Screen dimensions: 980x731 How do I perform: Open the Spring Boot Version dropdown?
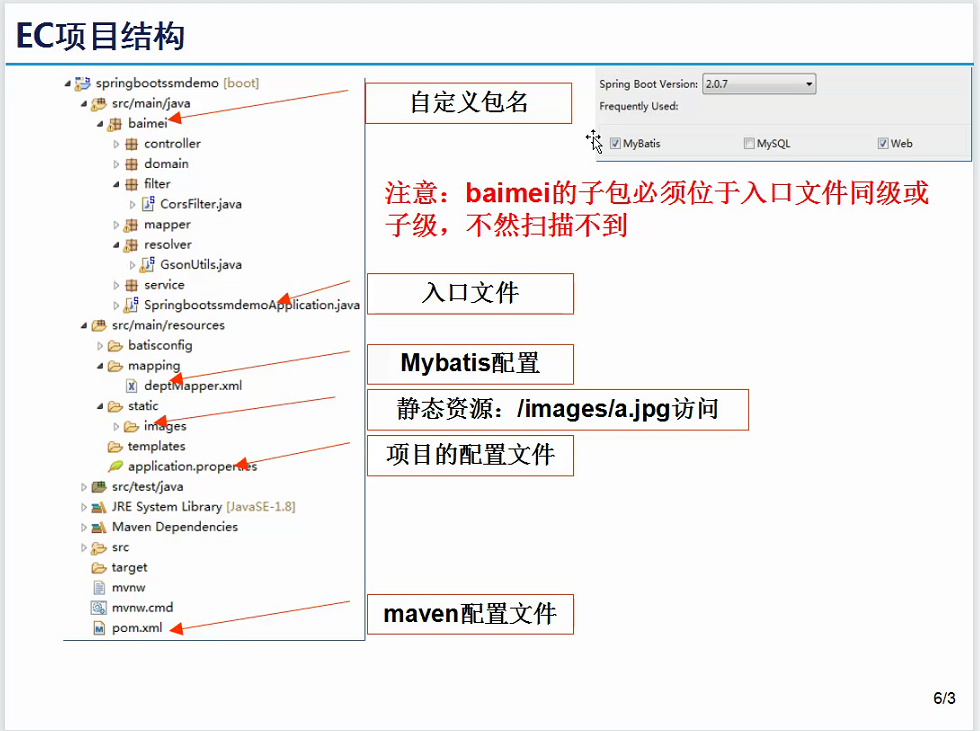pyautogui.click(x=759, y=84)
